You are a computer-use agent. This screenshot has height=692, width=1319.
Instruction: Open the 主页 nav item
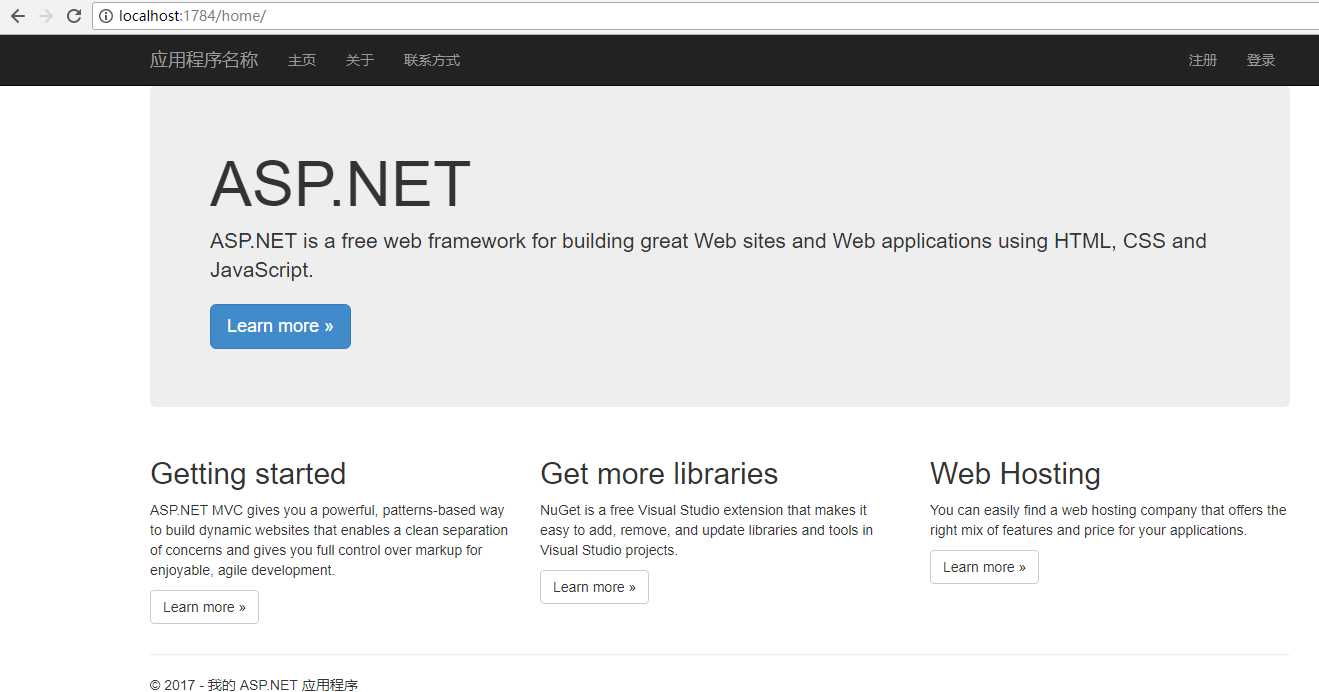pos(302,60)
